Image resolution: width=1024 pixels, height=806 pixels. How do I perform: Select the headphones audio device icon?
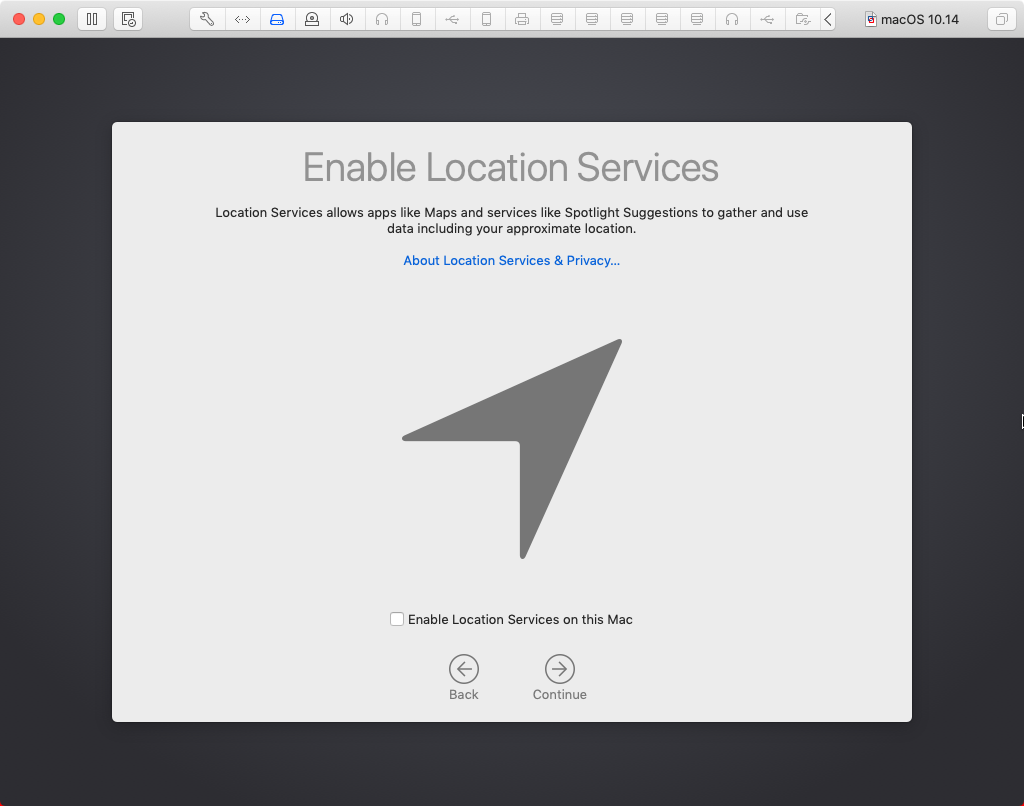pyautogui.click(x=382, y=18)
